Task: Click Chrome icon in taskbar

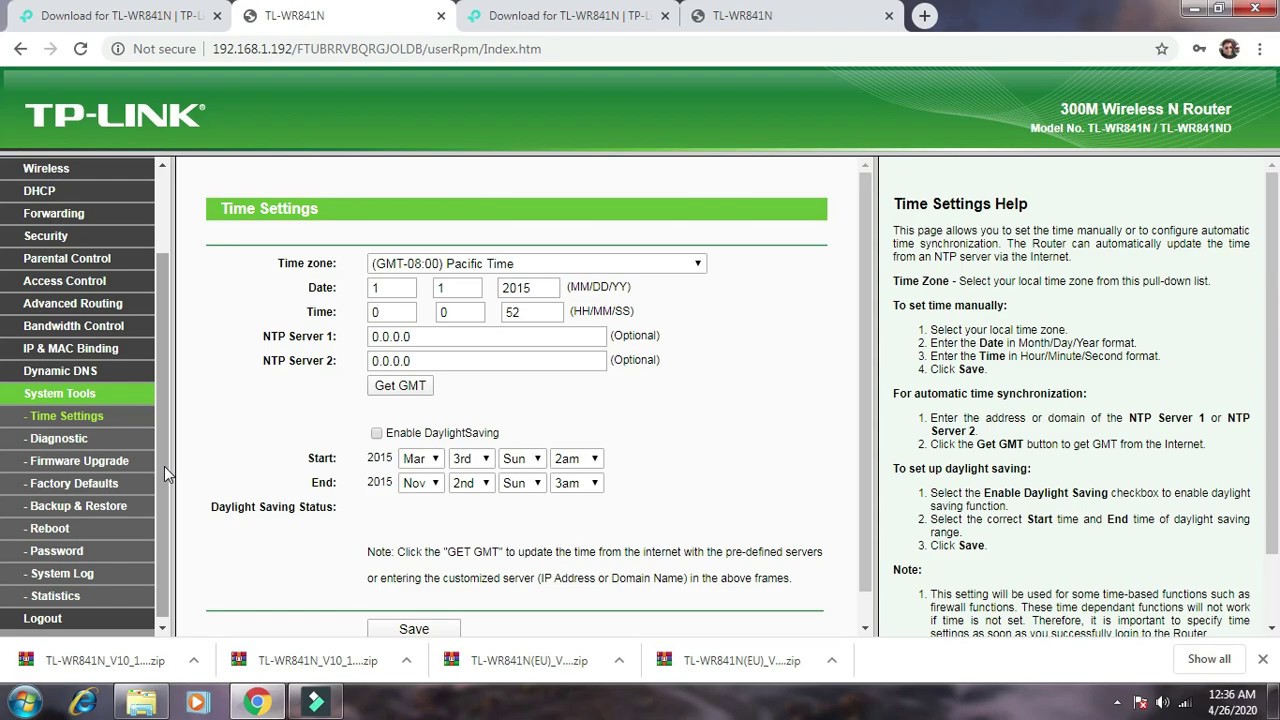Action: coord(257,702)
